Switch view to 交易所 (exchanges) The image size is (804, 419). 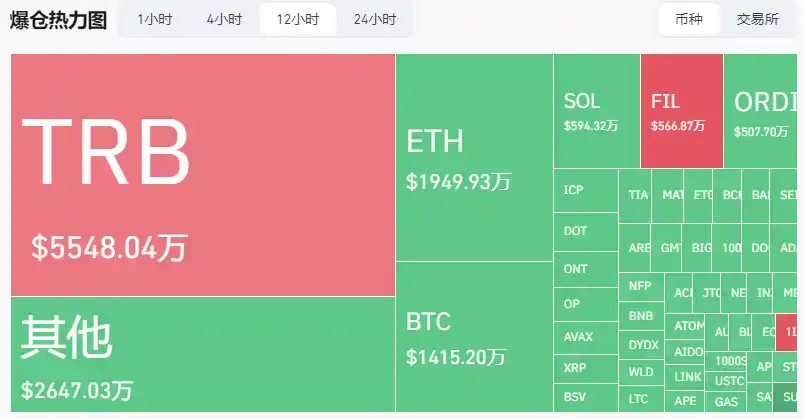coord(758,19)
